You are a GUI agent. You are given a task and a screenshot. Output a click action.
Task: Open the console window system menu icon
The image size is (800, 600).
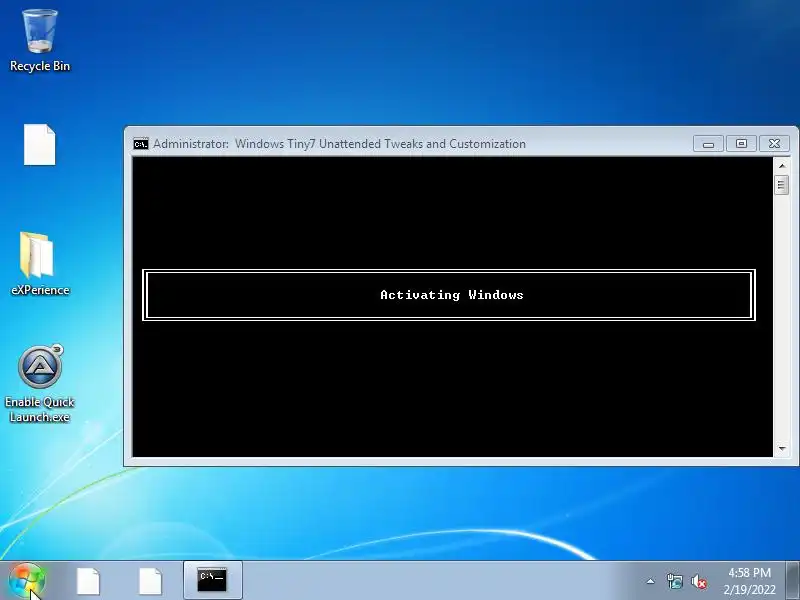(x=141, y=144)
